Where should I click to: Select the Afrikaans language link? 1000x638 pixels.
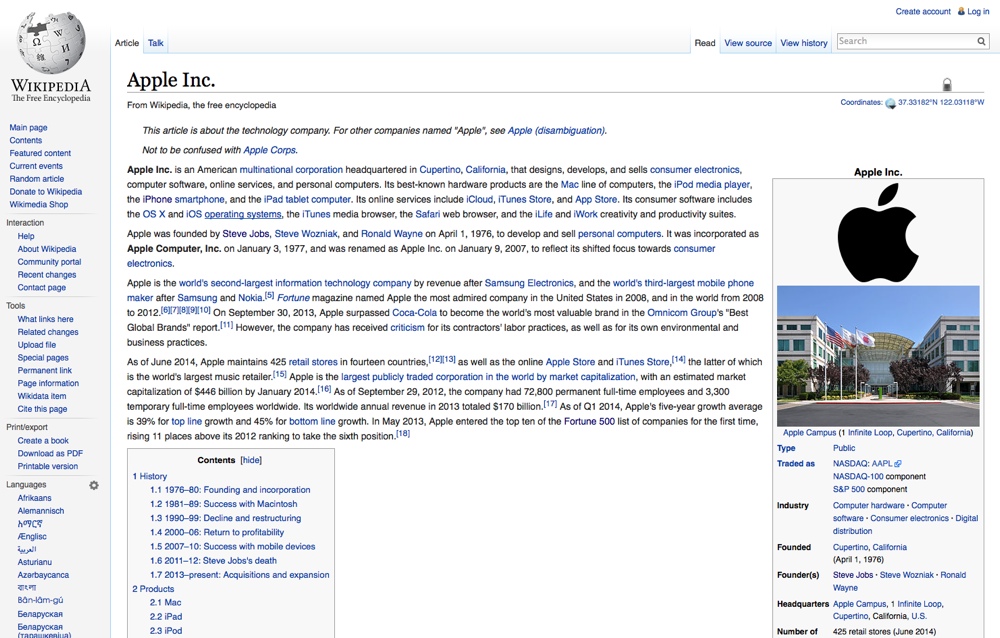(34, 498)
